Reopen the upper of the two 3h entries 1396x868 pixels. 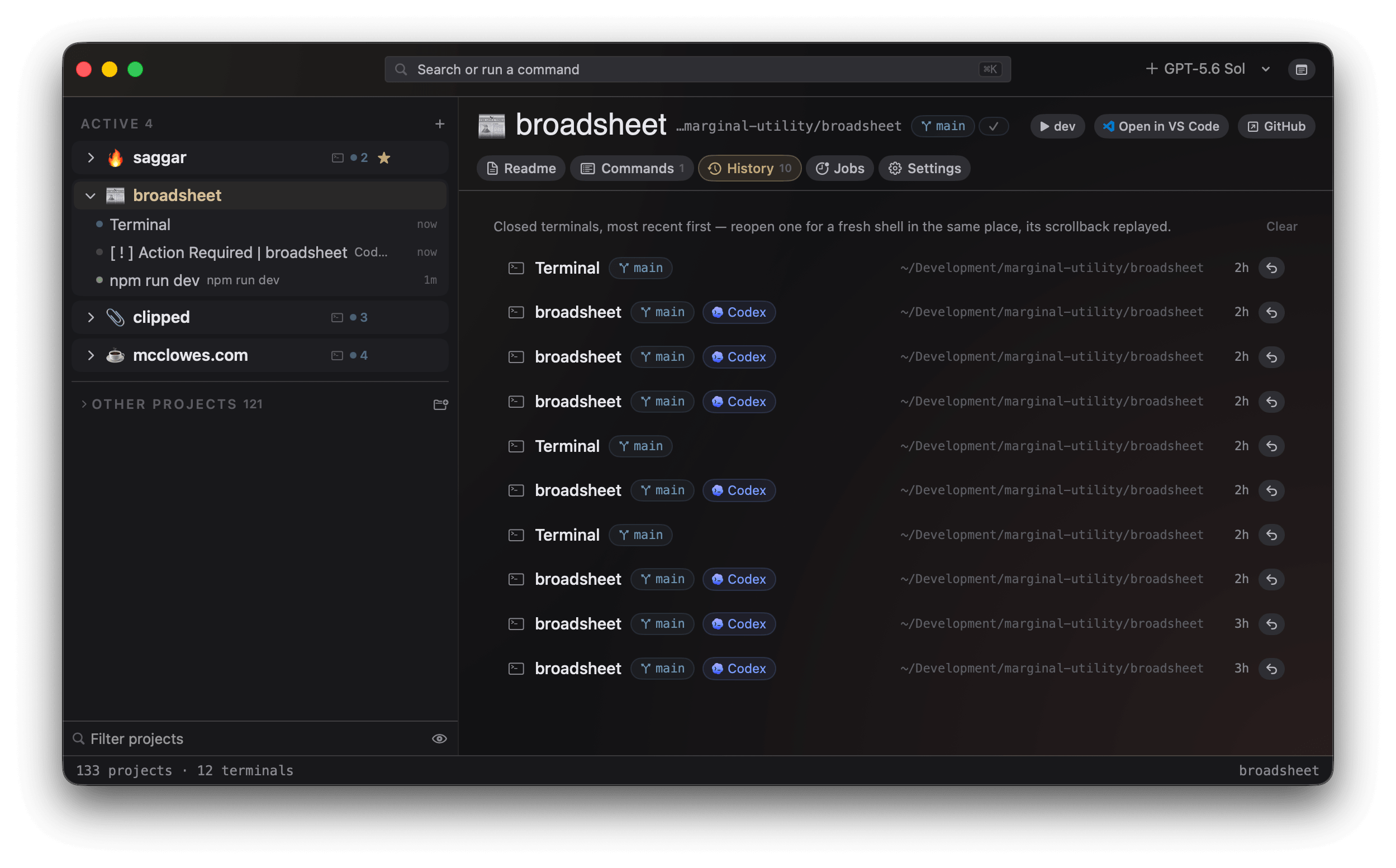pyautogui.click(x=1272, y=624)
